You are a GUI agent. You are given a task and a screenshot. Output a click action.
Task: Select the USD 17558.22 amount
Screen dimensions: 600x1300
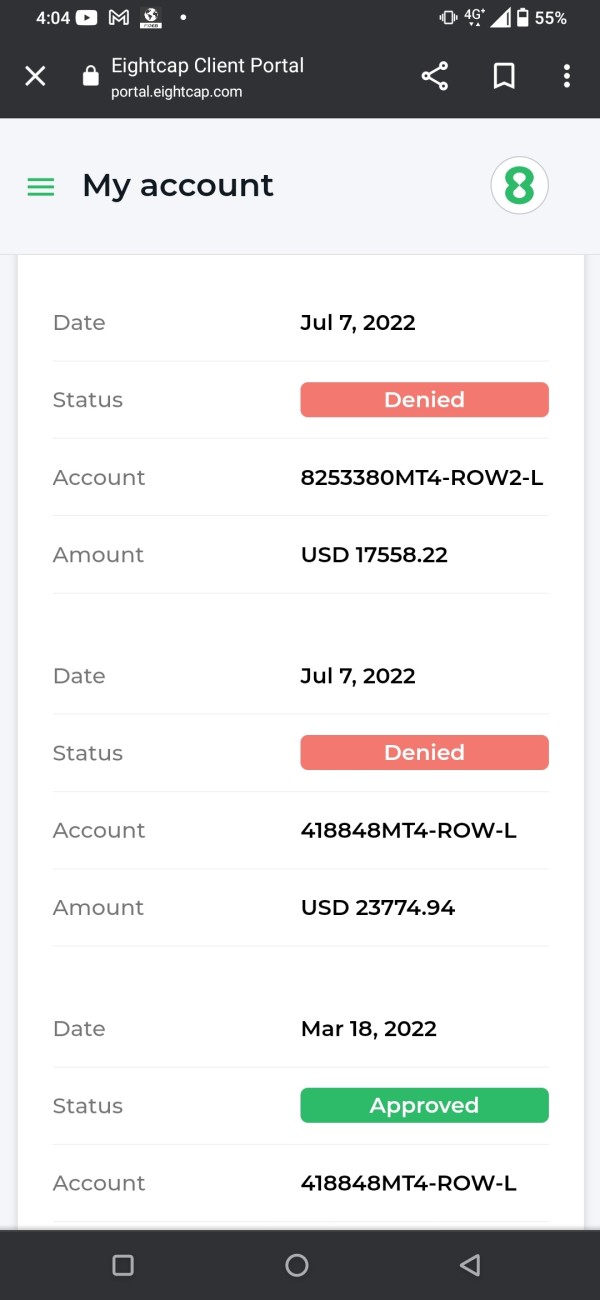[374, 555]
